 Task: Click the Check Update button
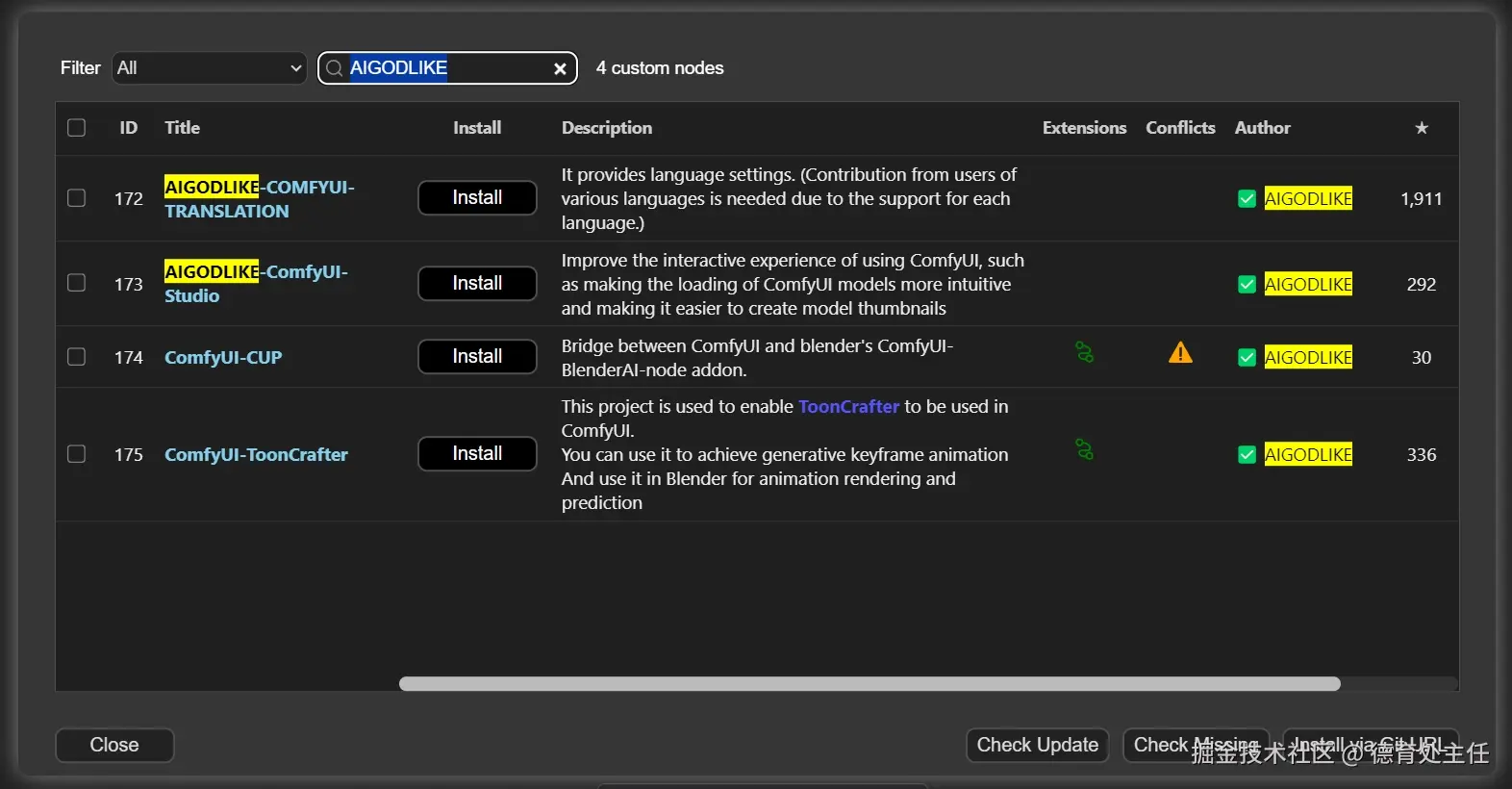click(x=1038, y=746)
